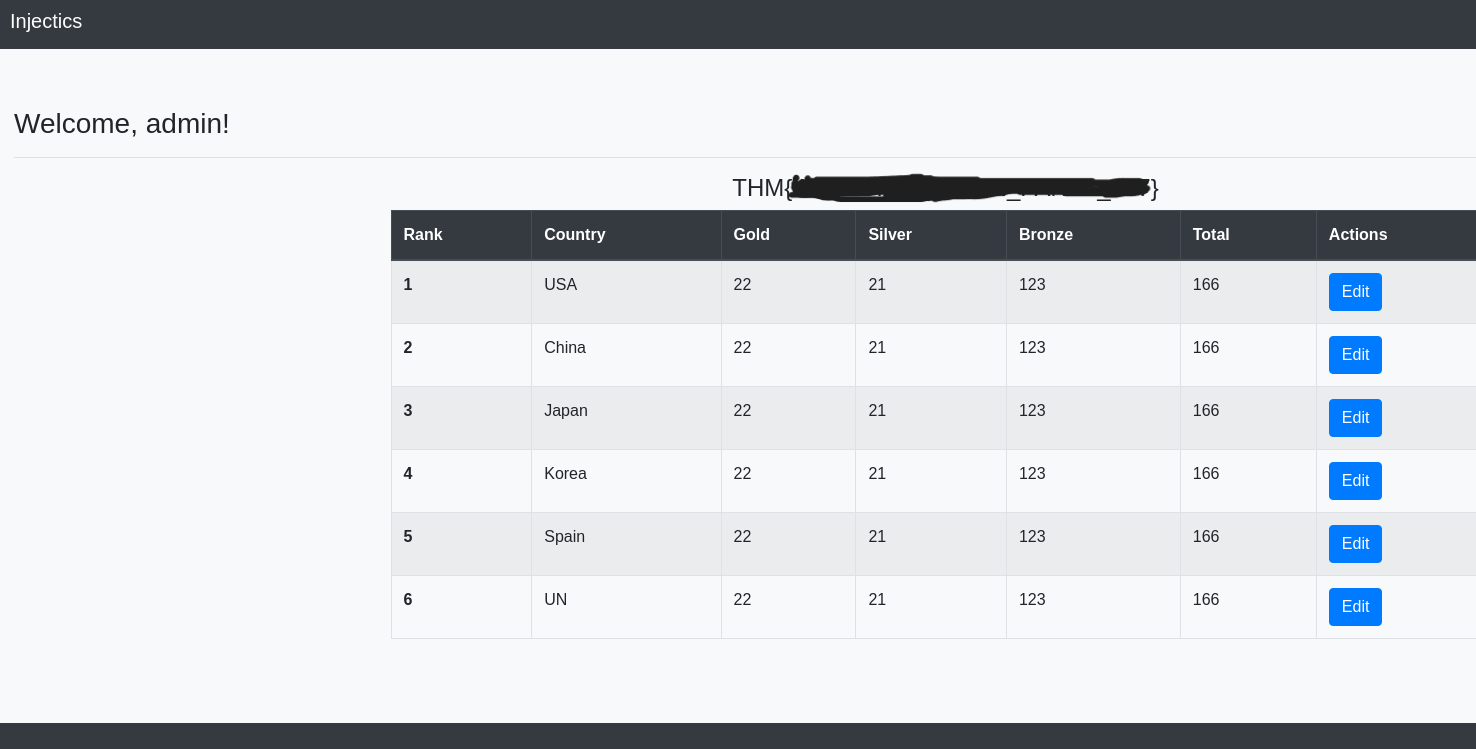Click the Gold column header
The width and height of the screenshot is (1476, 749).
751,235
